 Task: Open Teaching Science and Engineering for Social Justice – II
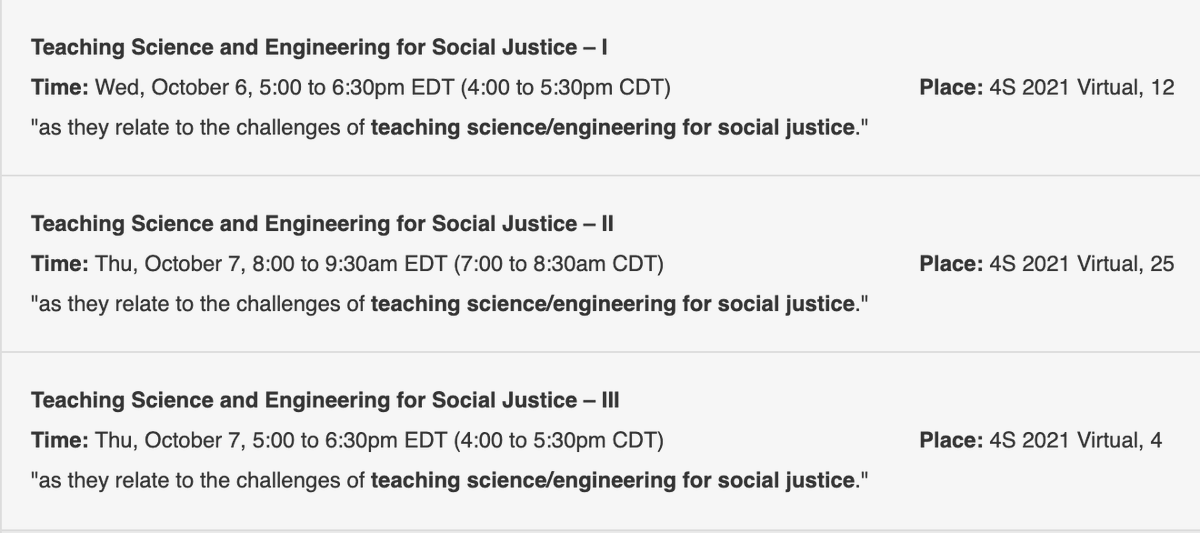(322, 224)
